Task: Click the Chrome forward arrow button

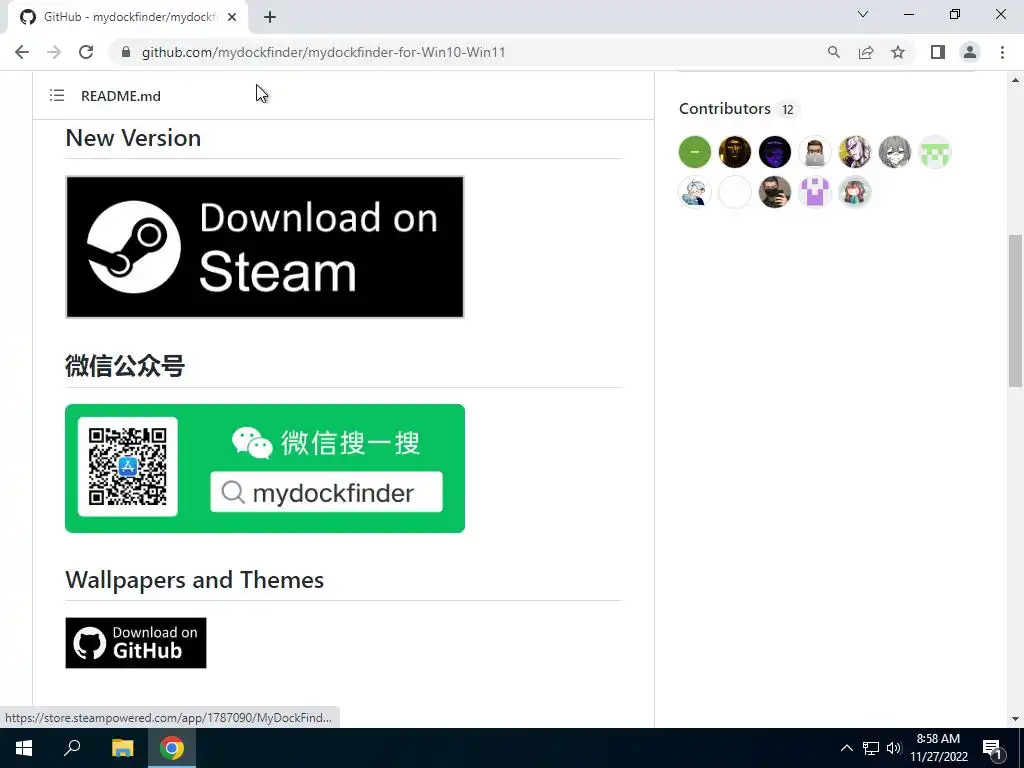Action: 54,52
